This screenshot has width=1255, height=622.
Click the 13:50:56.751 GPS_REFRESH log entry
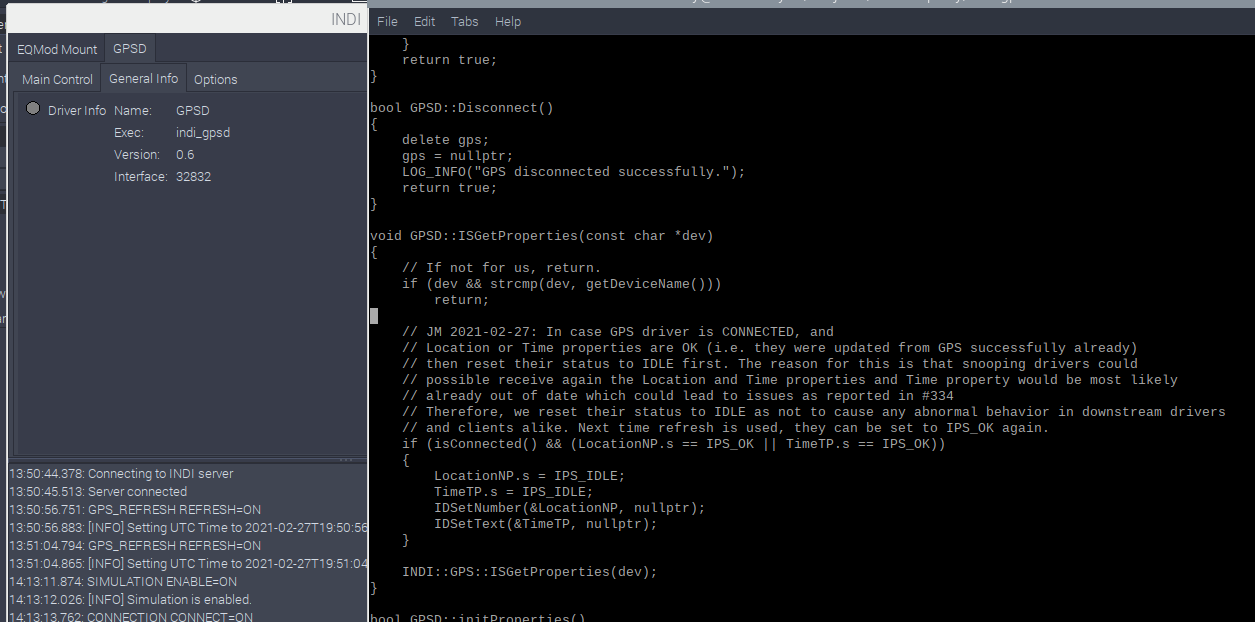135,510
